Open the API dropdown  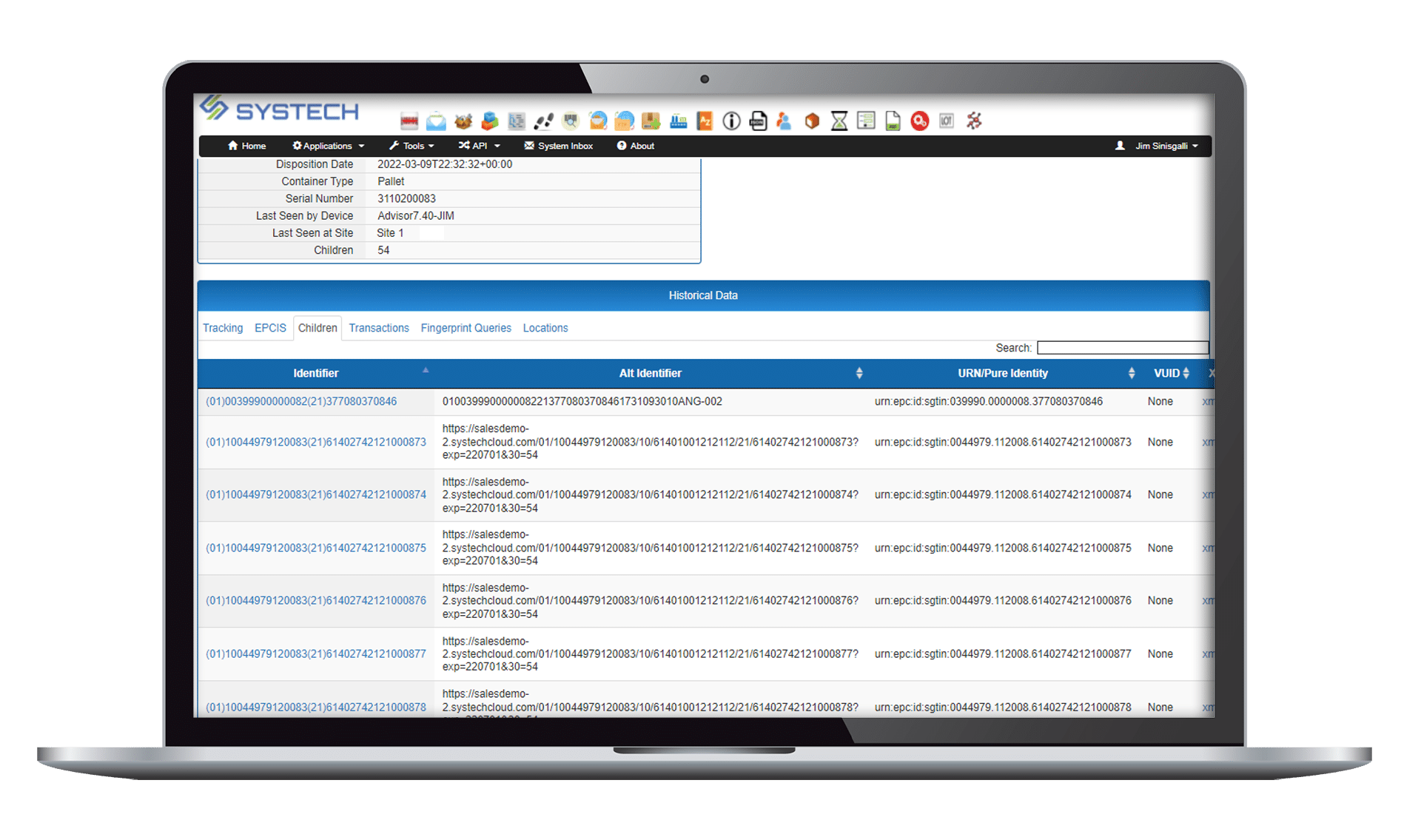click(479, 146)
